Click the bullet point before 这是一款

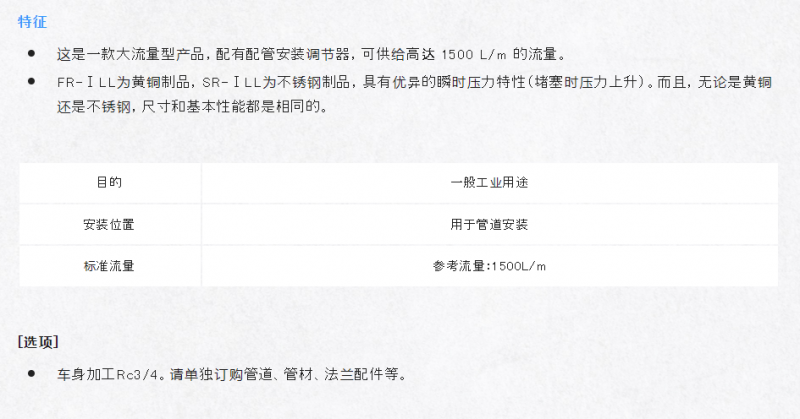click(x=32, y=53)
